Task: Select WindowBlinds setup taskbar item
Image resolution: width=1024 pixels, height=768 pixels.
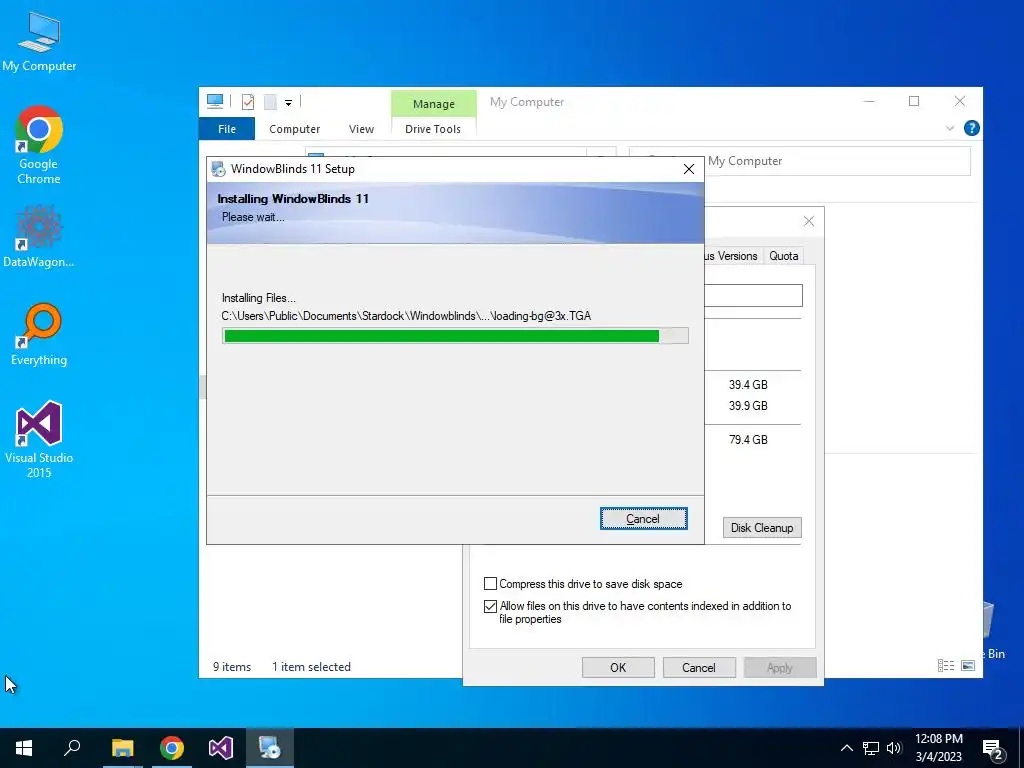Action: [x=270, y=748]
